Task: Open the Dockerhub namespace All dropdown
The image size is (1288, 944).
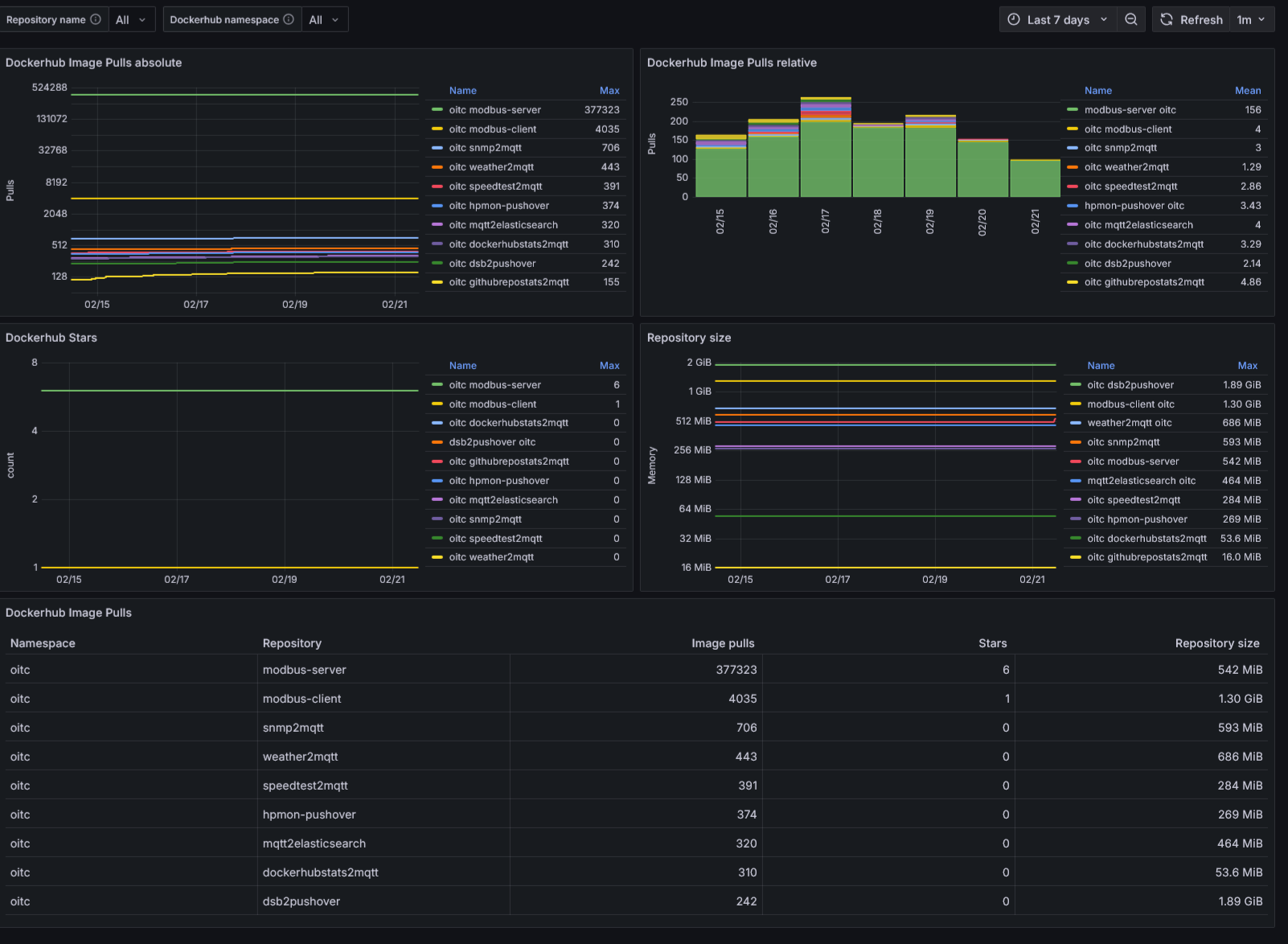Action: point(324,19)
